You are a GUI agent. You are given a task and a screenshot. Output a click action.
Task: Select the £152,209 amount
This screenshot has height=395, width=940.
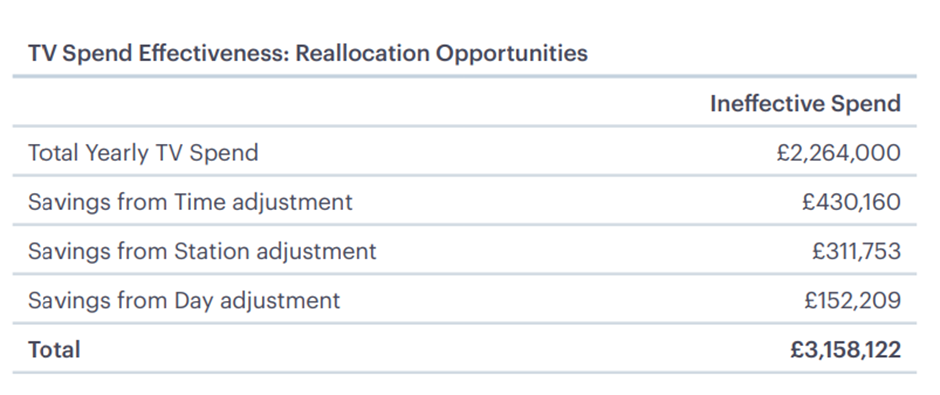point(852,300)
